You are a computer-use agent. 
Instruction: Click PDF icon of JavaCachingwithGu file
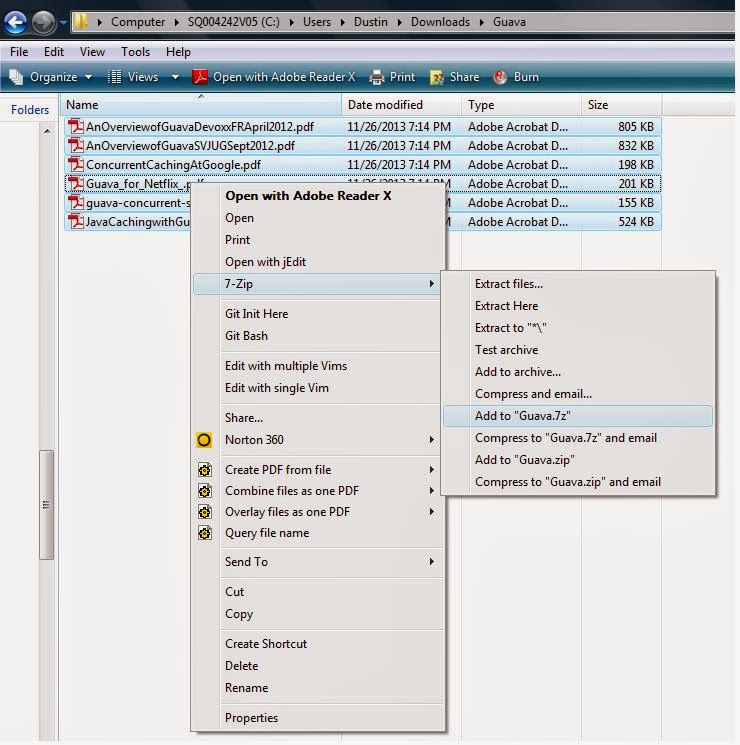(76, 221)
